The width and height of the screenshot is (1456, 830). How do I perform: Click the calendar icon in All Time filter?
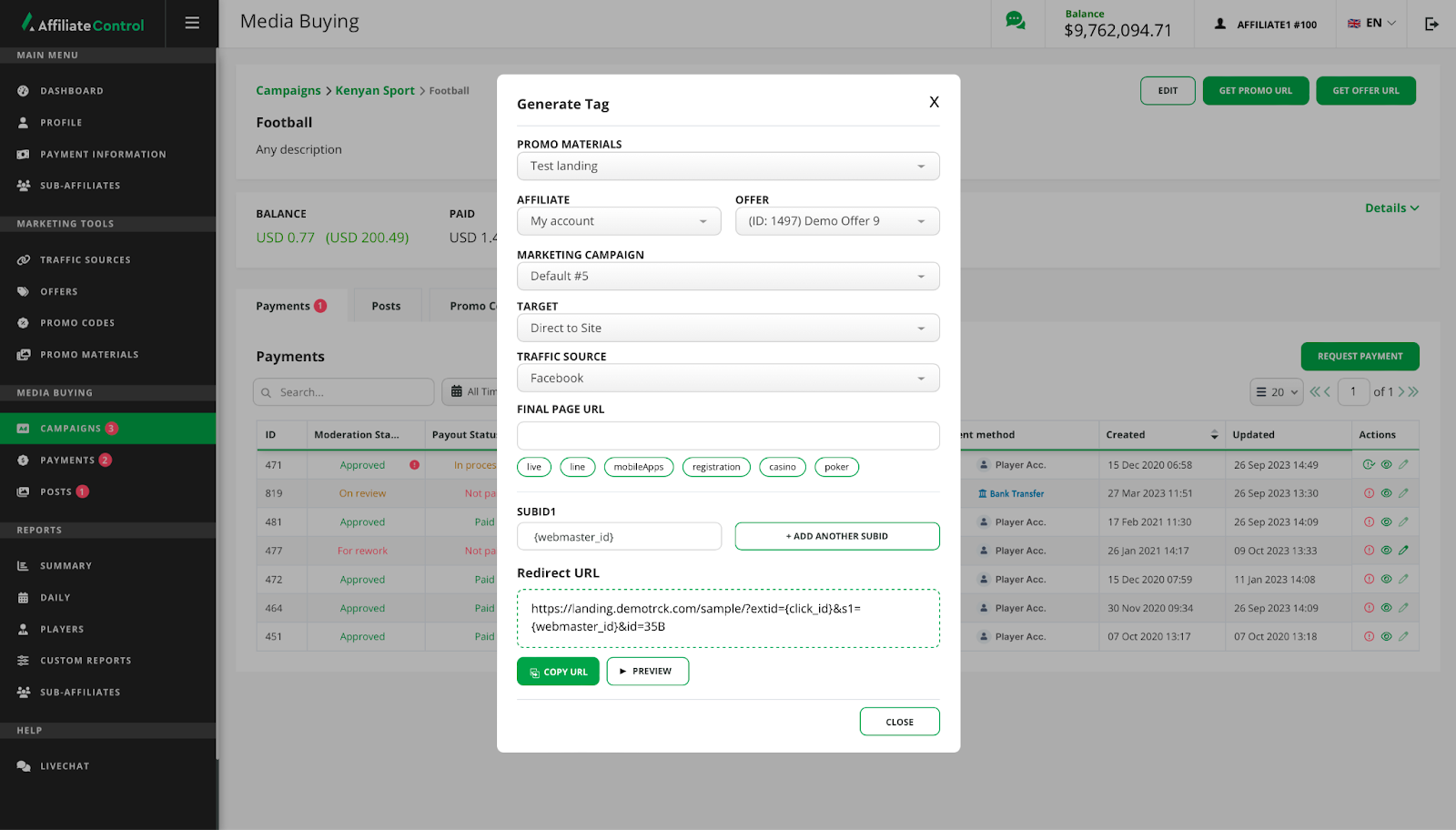tap(457, 391)
